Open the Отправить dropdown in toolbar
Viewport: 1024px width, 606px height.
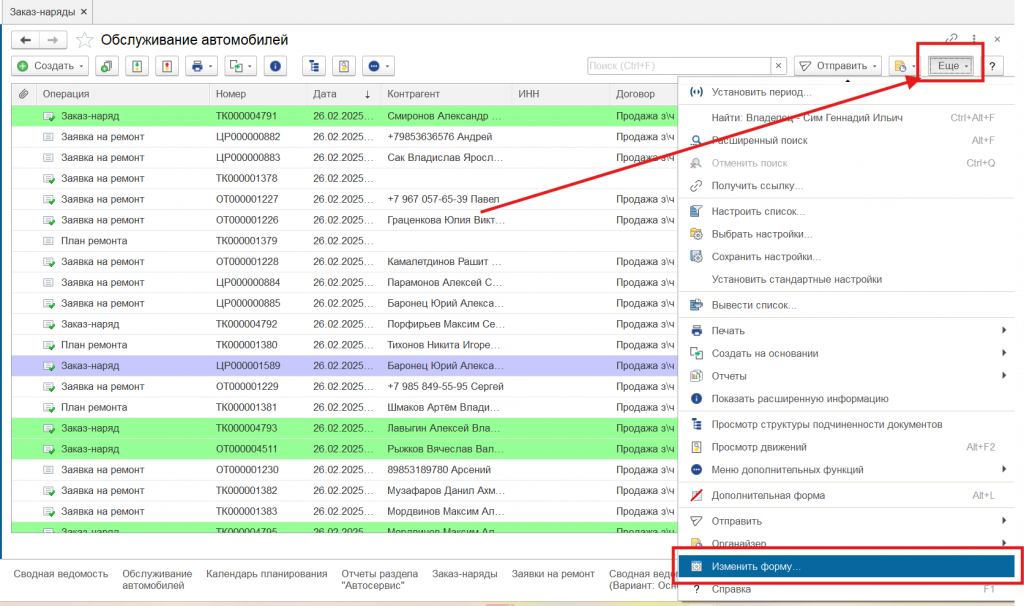click(839, 66)
